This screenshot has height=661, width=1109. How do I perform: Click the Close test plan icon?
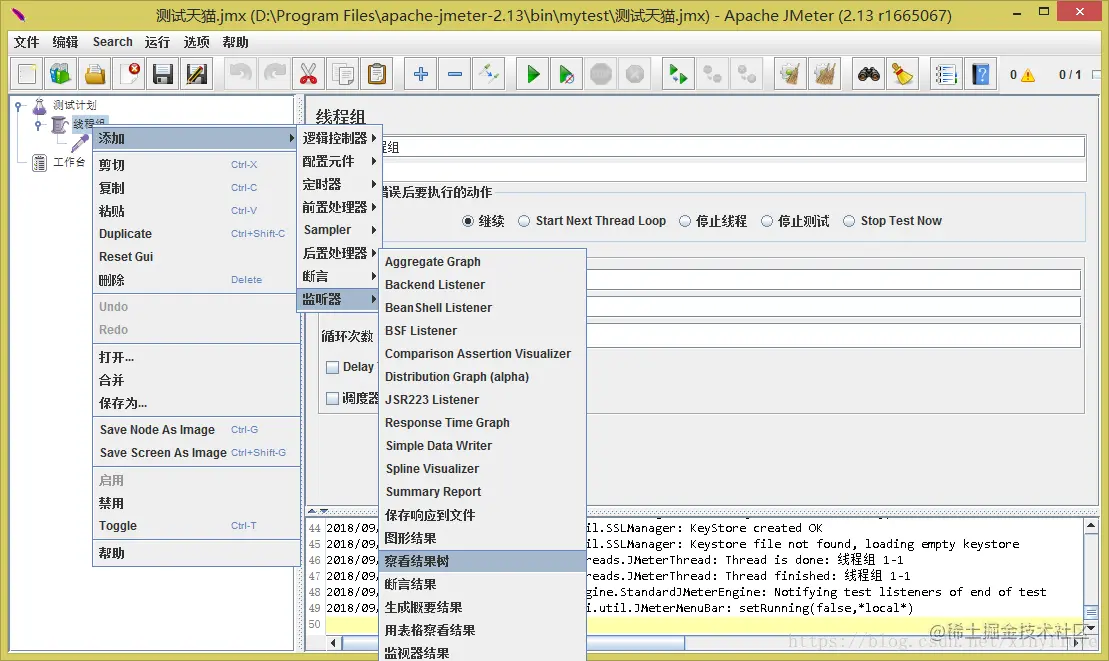click(x=129, y=74)
